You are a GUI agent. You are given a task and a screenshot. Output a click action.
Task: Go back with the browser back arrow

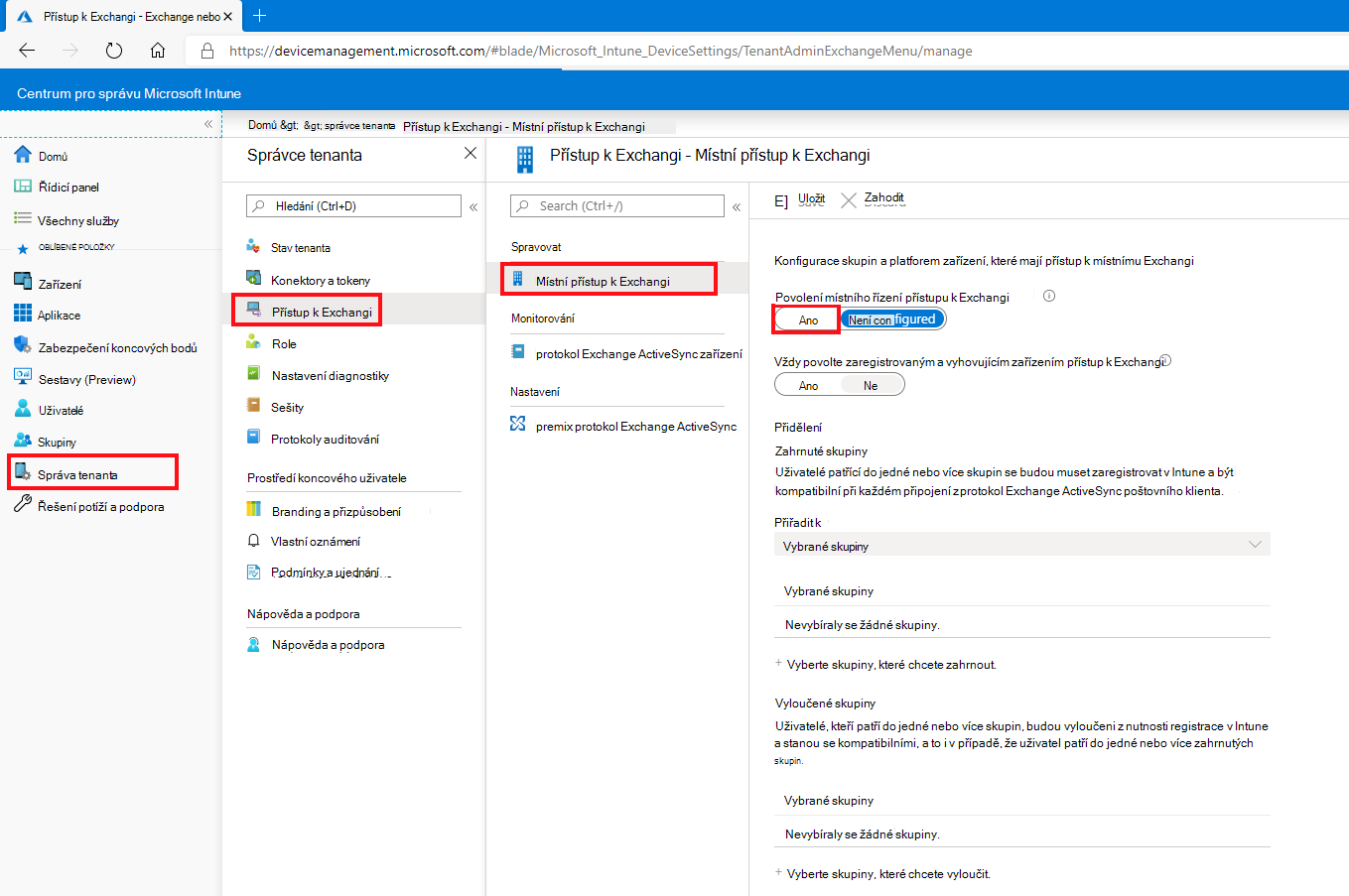[27, 51]
